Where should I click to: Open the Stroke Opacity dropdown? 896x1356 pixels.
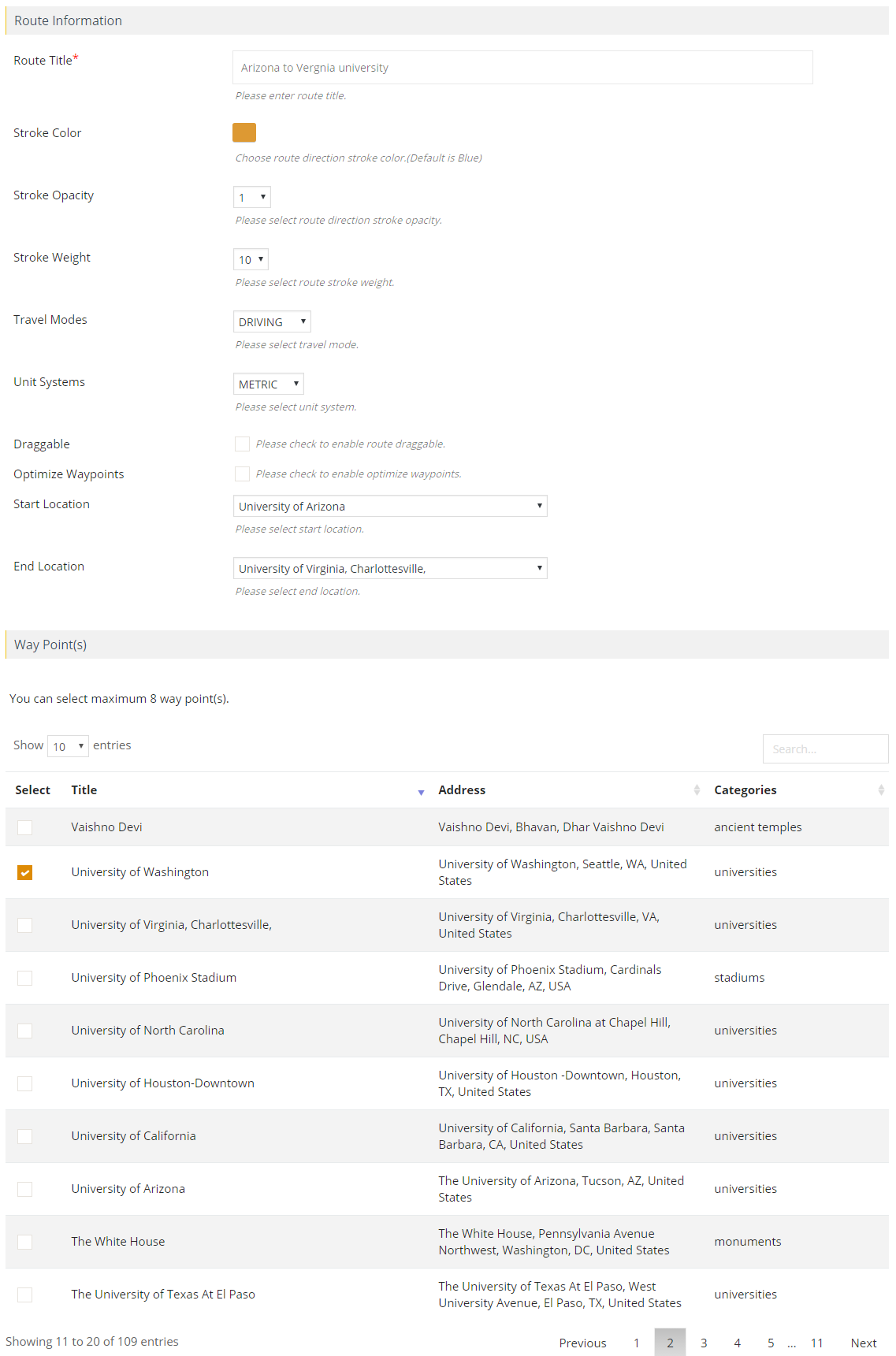[x=252, y=197]
